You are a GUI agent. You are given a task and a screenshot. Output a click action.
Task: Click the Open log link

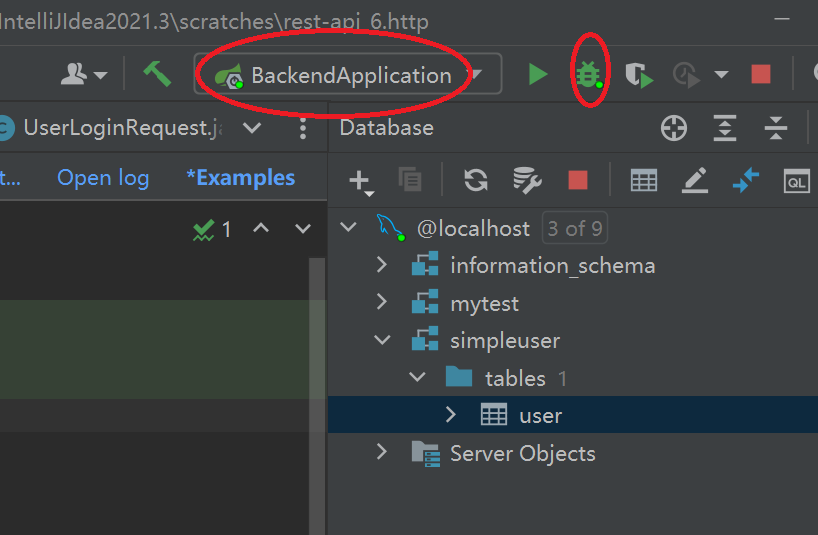pyautogui.click(x=103, y=178)
